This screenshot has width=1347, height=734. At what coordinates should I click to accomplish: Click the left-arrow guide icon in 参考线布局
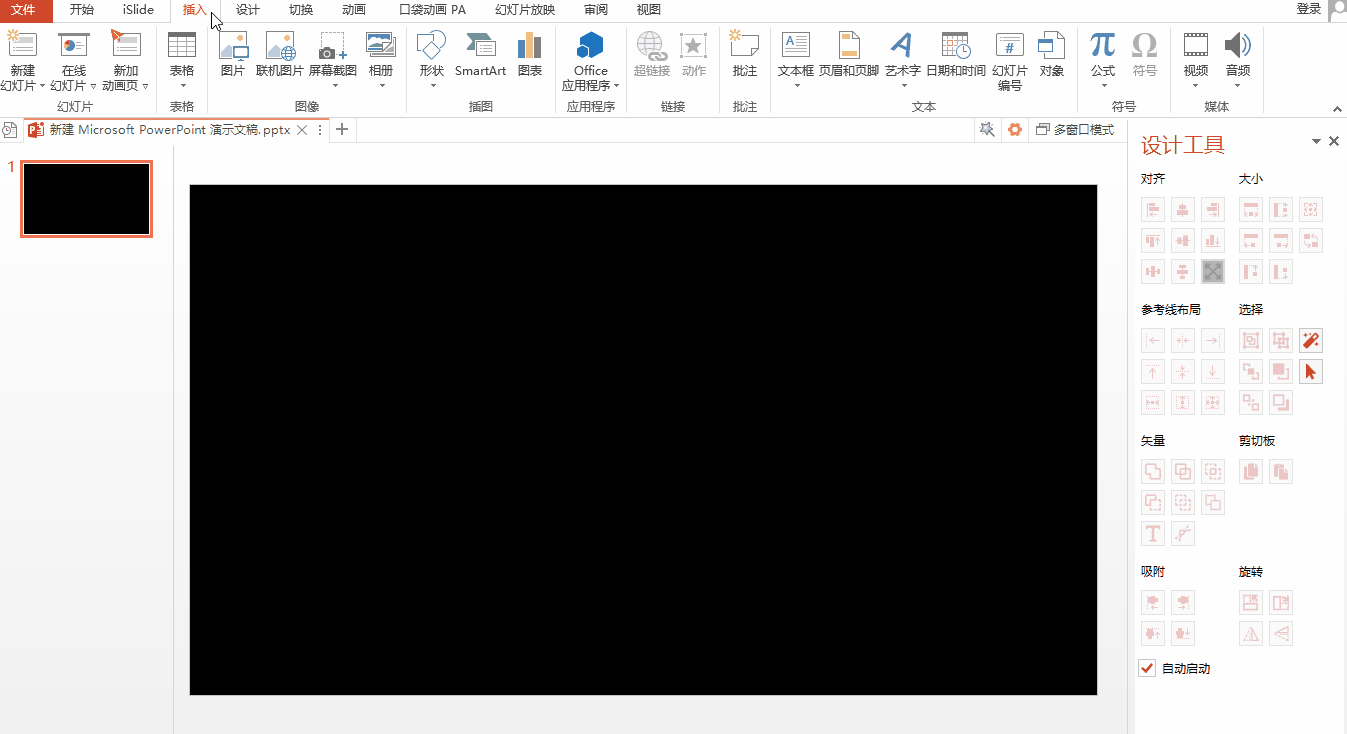coord(1153,341)
